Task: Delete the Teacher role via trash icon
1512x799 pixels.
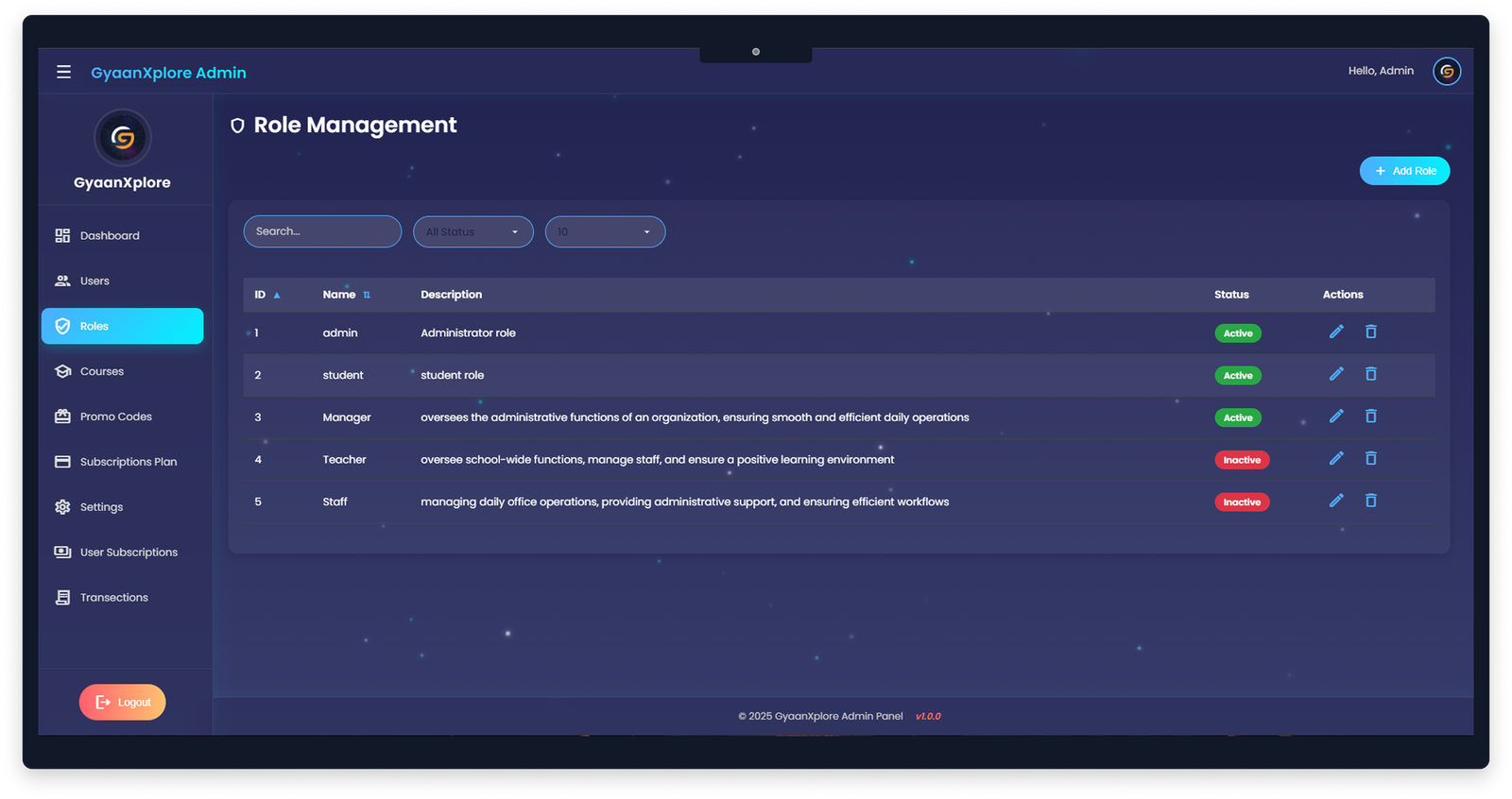Action: point(1370,458)
